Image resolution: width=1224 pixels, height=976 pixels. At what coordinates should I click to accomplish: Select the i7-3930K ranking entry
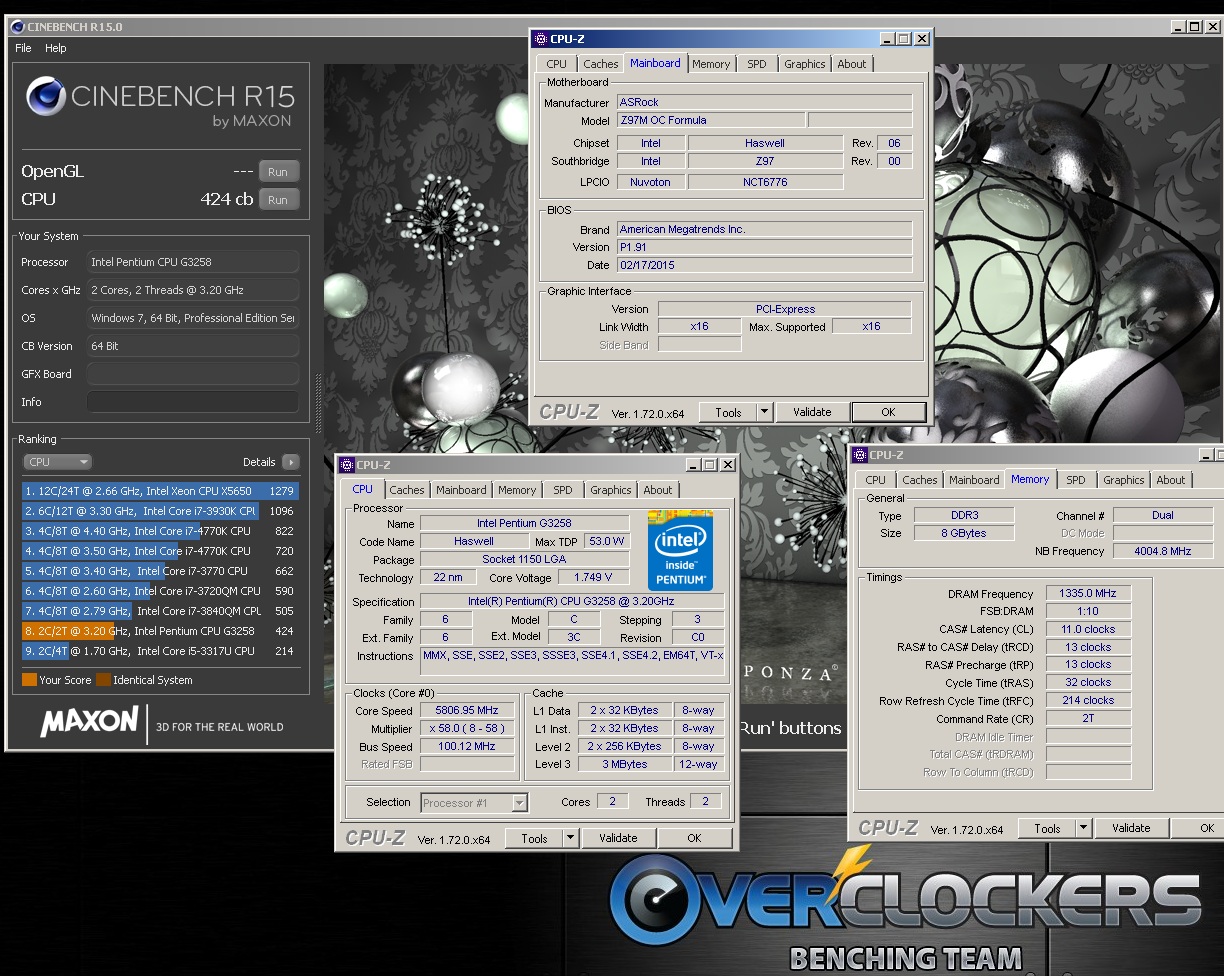[160, 511]
